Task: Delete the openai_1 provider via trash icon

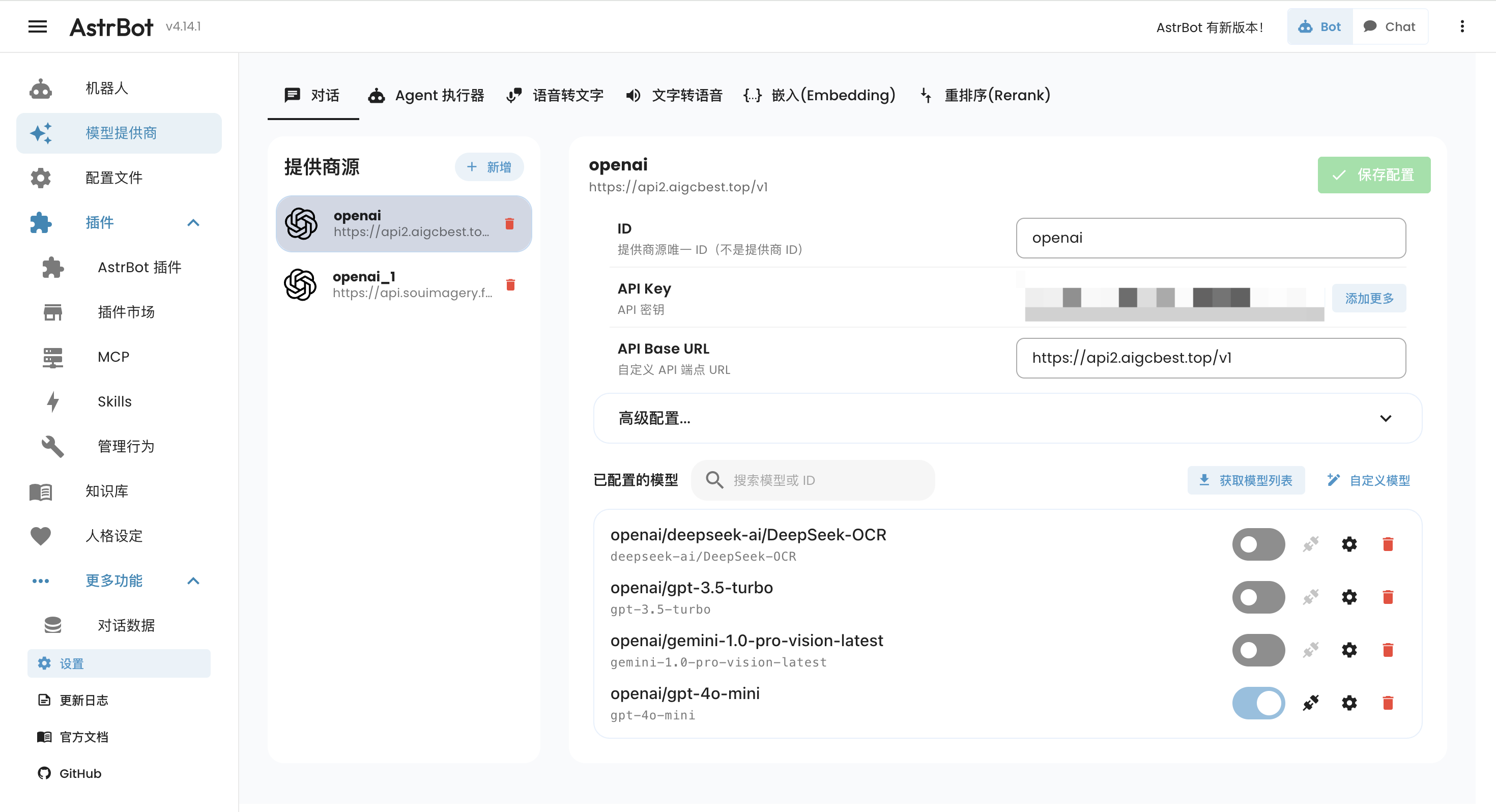Action: tap(510, 284)
